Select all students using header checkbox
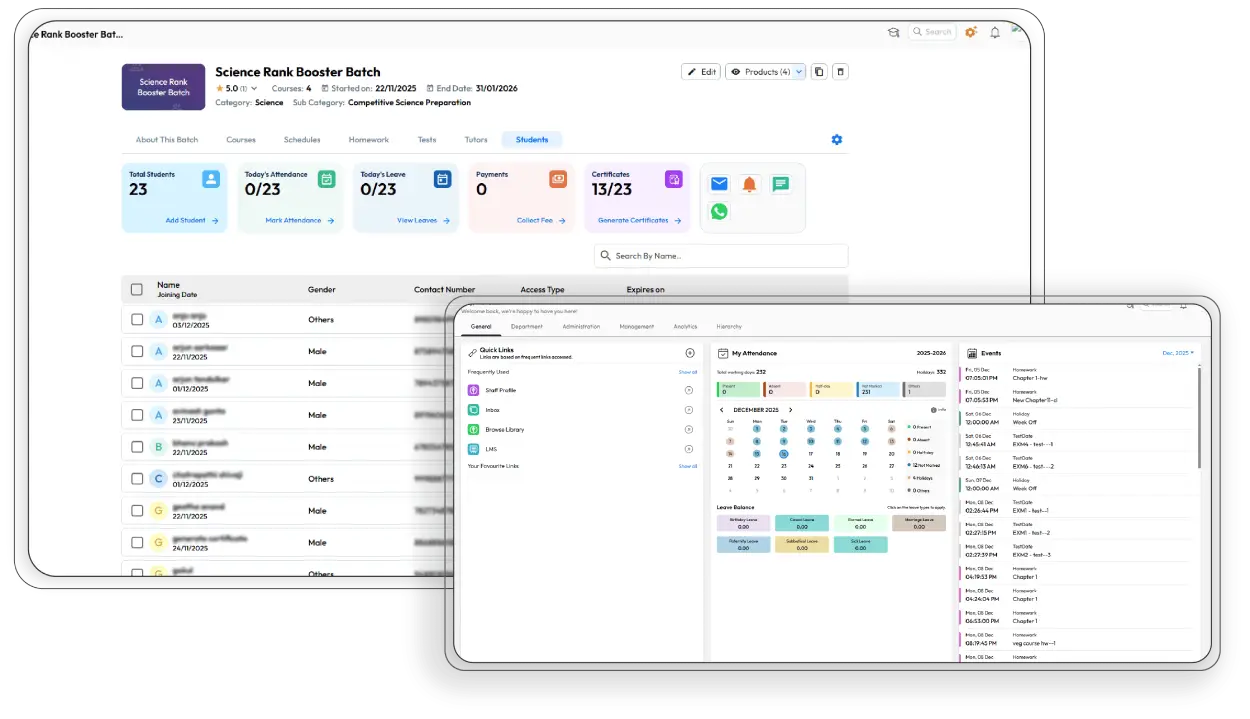This screenshot has width=1250, height=719. coord(136,289)
